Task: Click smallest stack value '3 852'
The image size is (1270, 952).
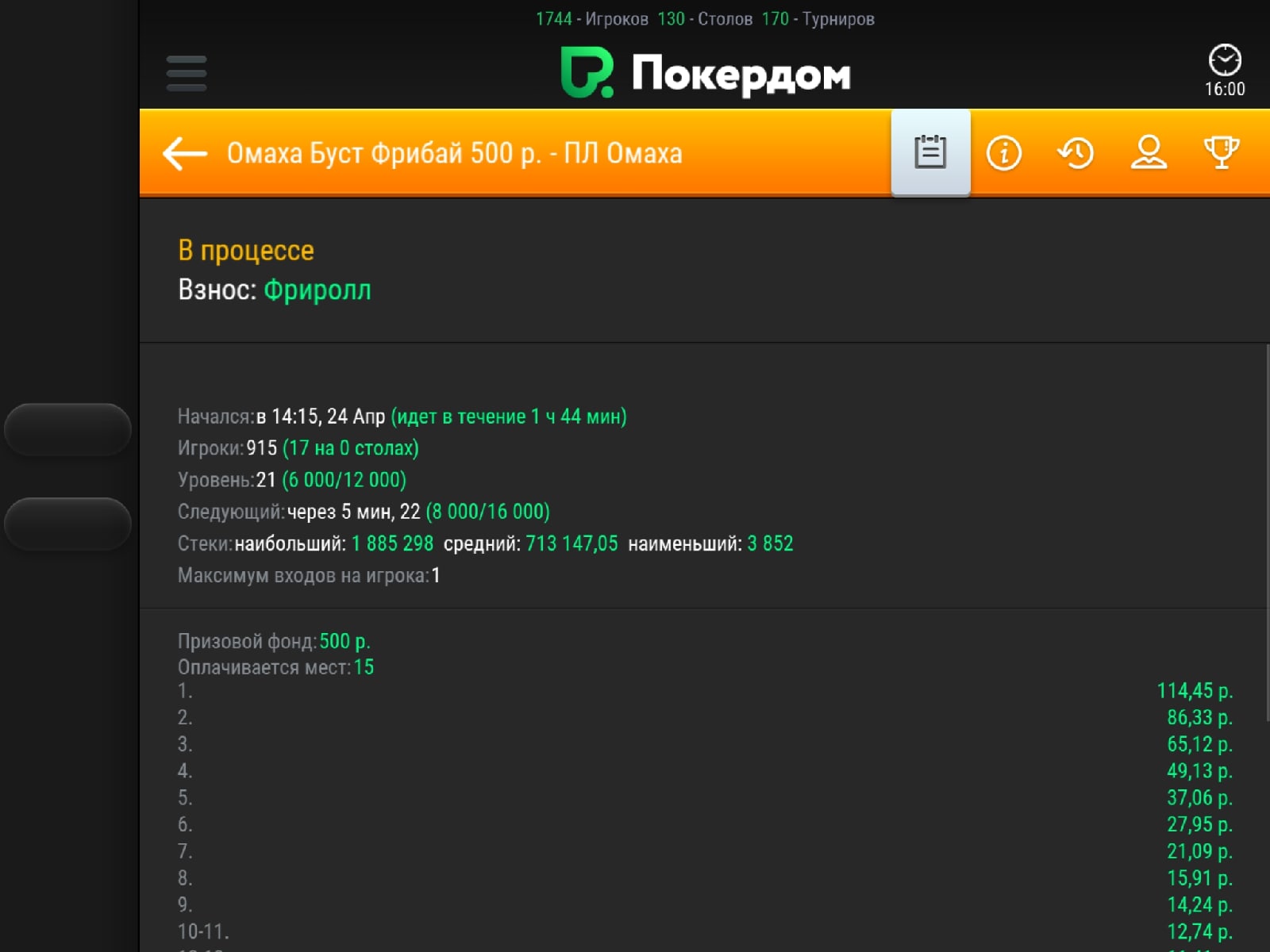Action: (x=770, y=543)
